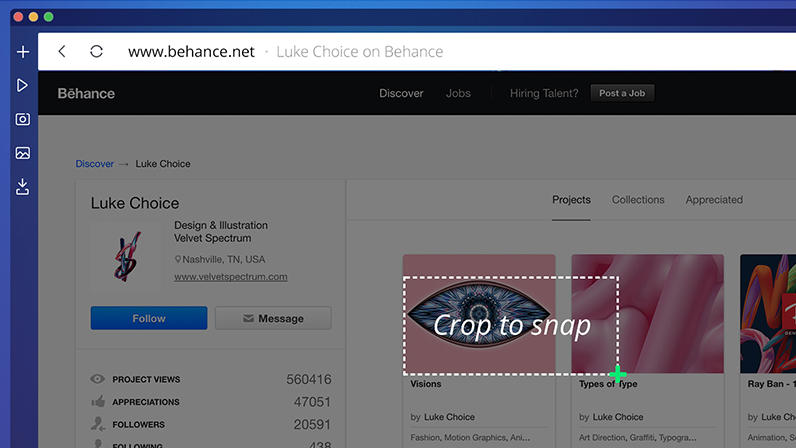Click the Discover breadcrumb link
796x448 pixels.
[94, 164]
